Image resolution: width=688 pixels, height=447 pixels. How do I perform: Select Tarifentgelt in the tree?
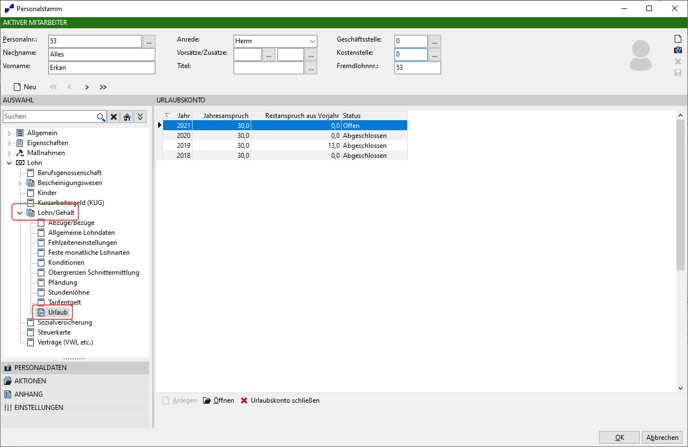pyautogui.click(x=64, y=302)
